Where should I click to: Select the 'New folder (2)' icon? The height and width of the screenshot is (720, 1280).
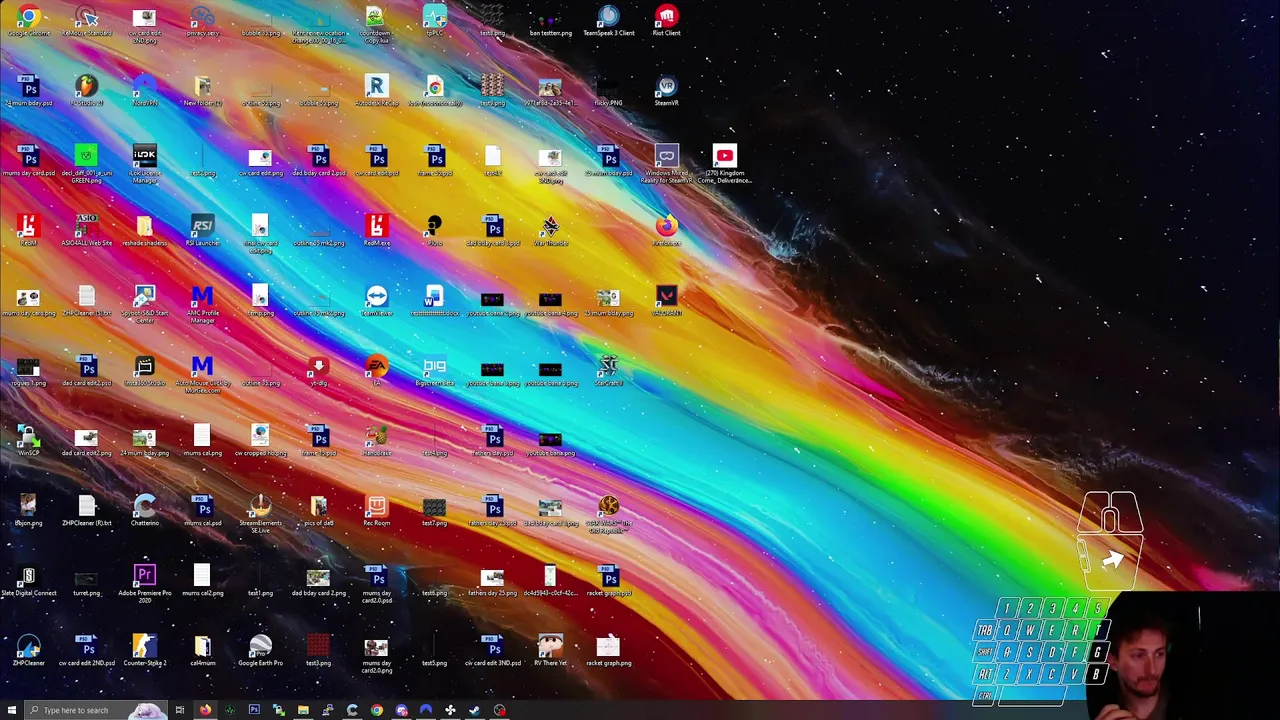[202, 87]
